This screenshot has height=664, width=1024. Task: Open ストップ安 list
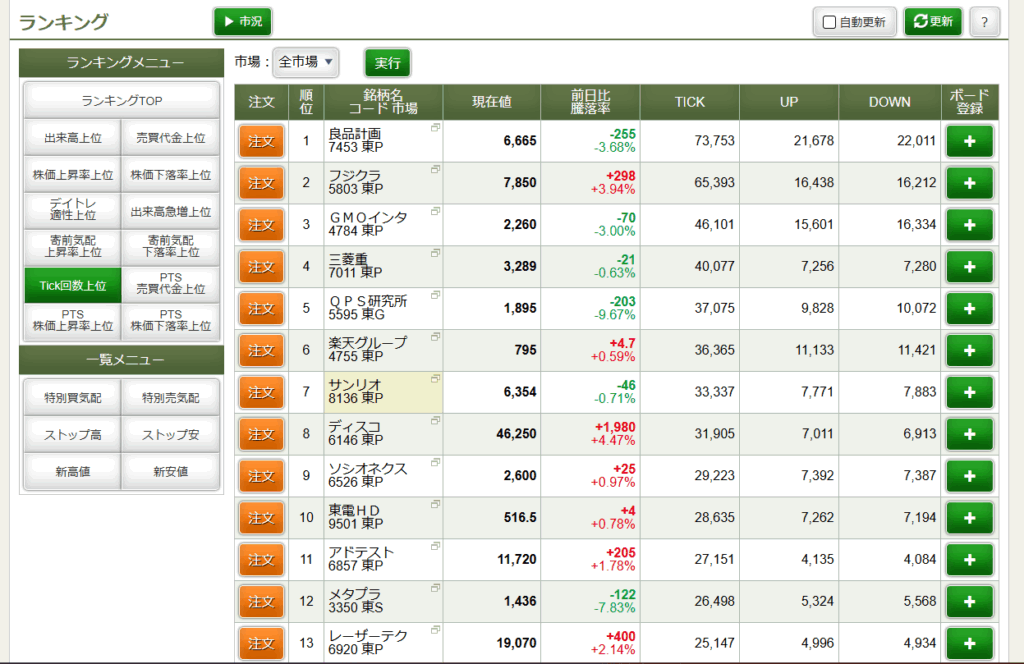[x=170, y=435]
